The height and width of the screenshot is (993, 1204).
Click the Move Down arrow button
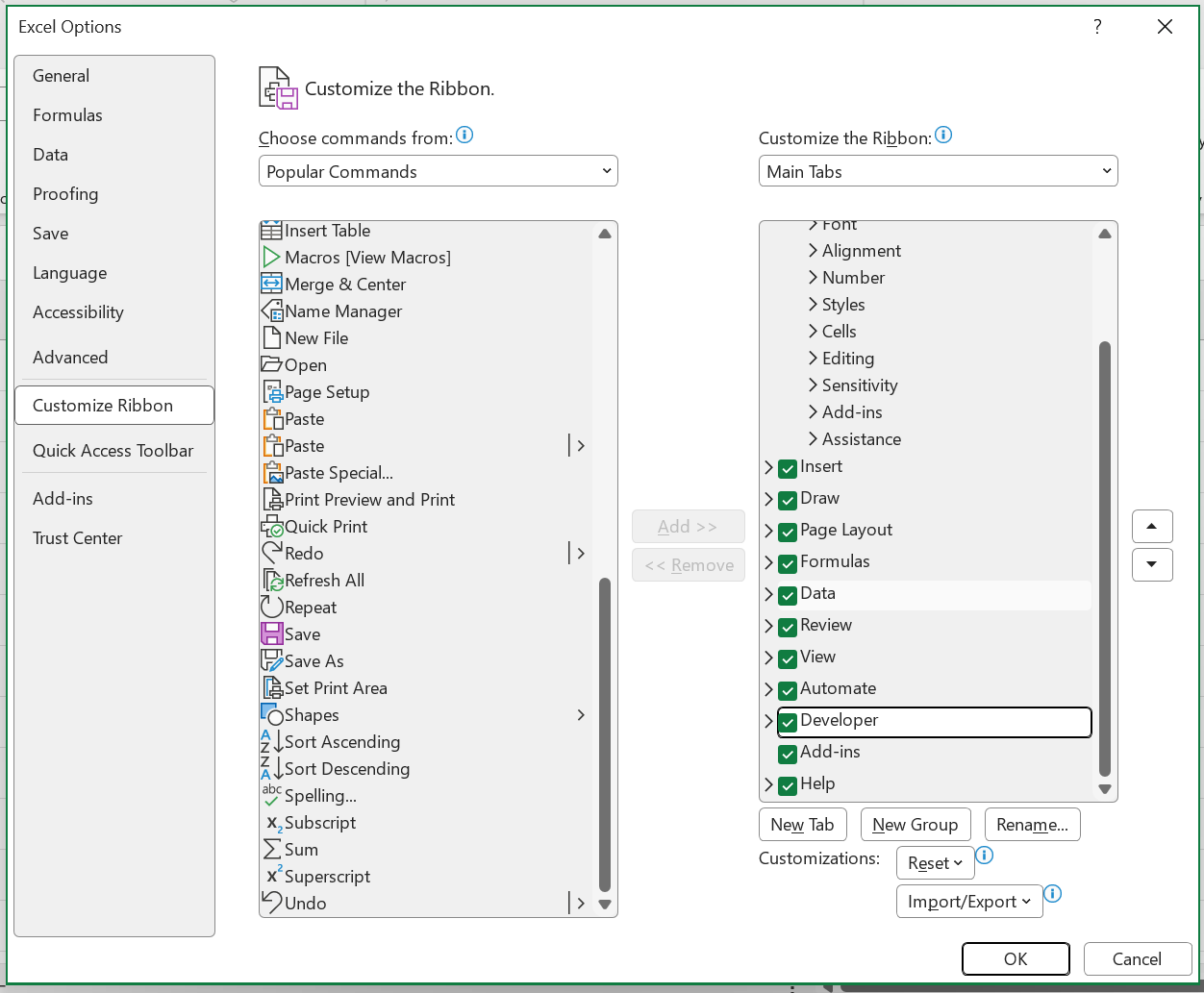click(x=1152, y=565)
